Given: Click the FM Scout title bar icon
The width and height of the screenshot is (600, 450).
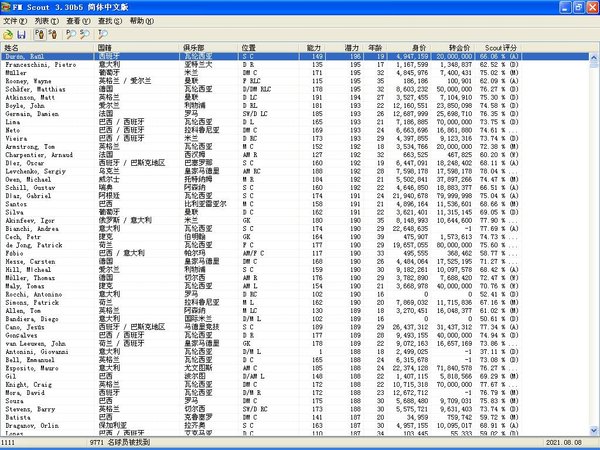Looking at the screenshot, I should click(5, 7).
